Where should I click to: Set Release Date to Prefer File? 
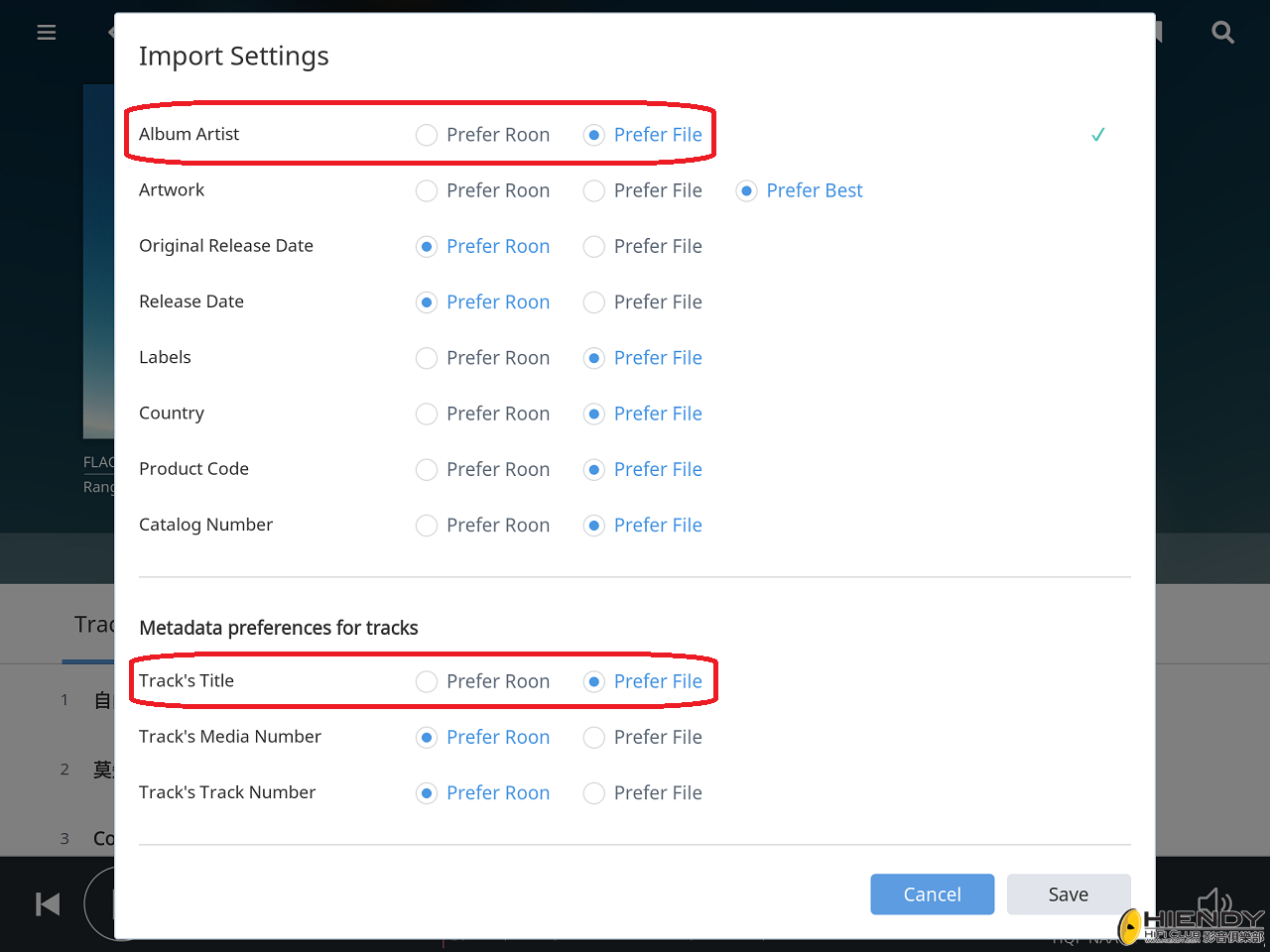click(594, 302)
